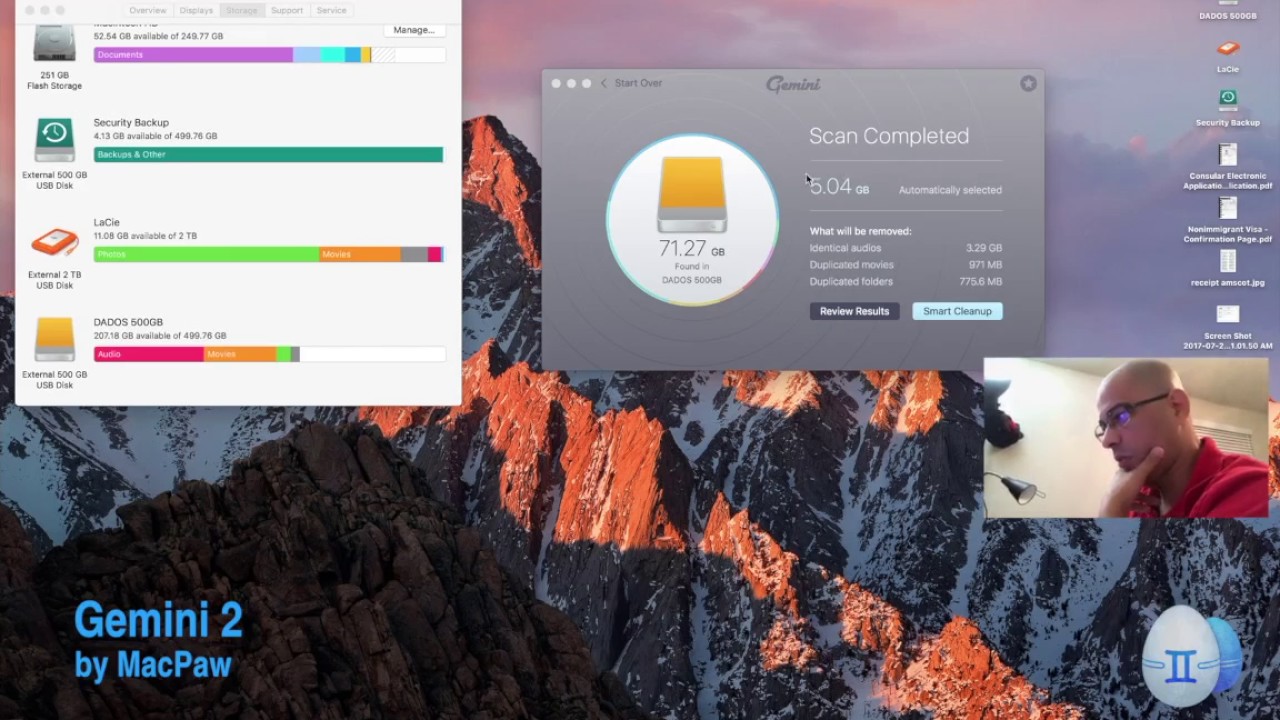This screenshot has width=1280, height=720.
Task: Click the pink Audio segment of DADOS bar
Action: 149,354
